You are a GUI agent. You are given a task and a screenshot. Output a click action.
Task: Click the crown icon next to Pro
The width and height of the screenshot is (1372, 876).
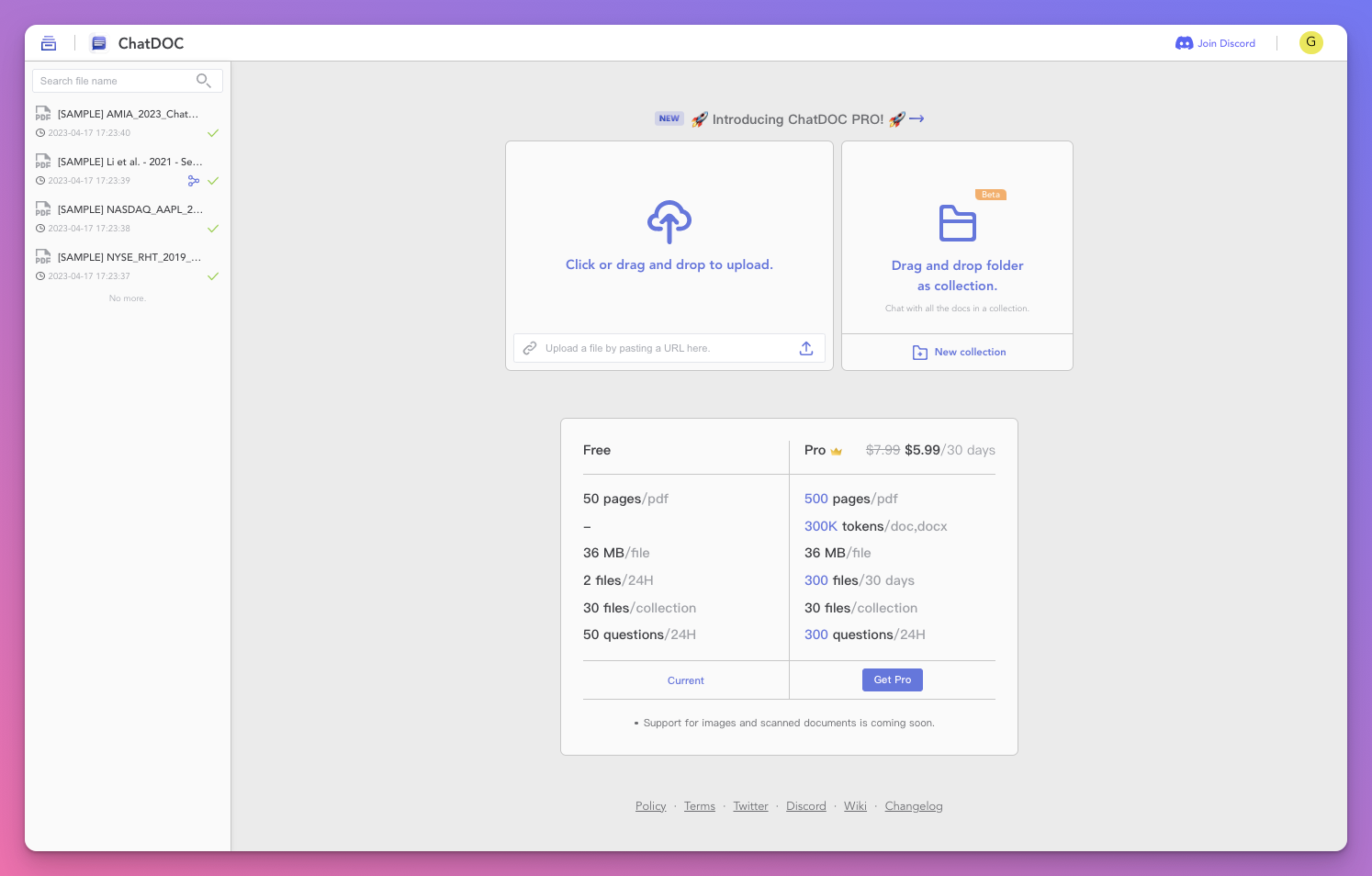point(836,451)
